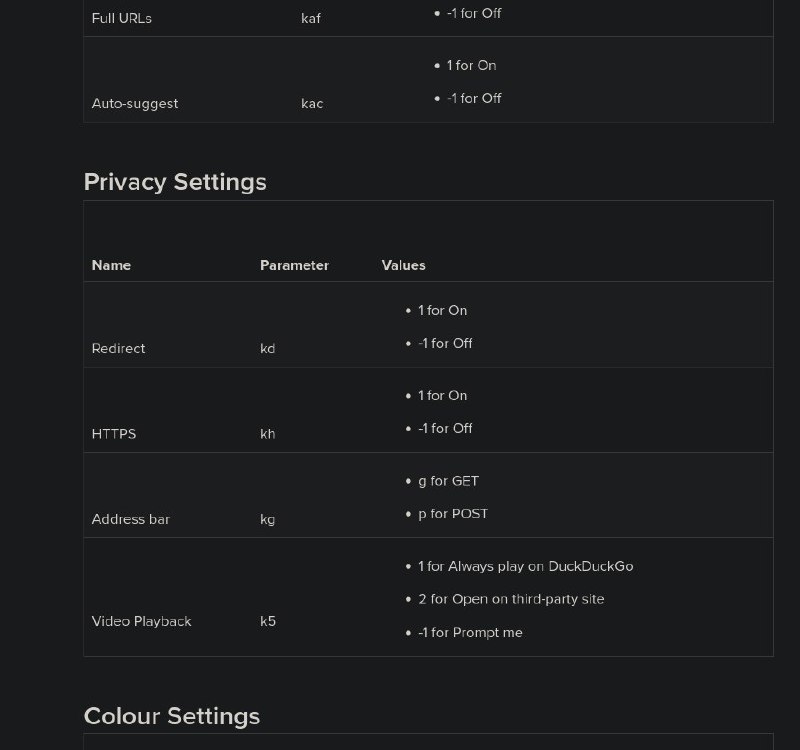Click the Redirect row name
The width and height of the screenshot is (800, 750).
click(x=118, y=349)
